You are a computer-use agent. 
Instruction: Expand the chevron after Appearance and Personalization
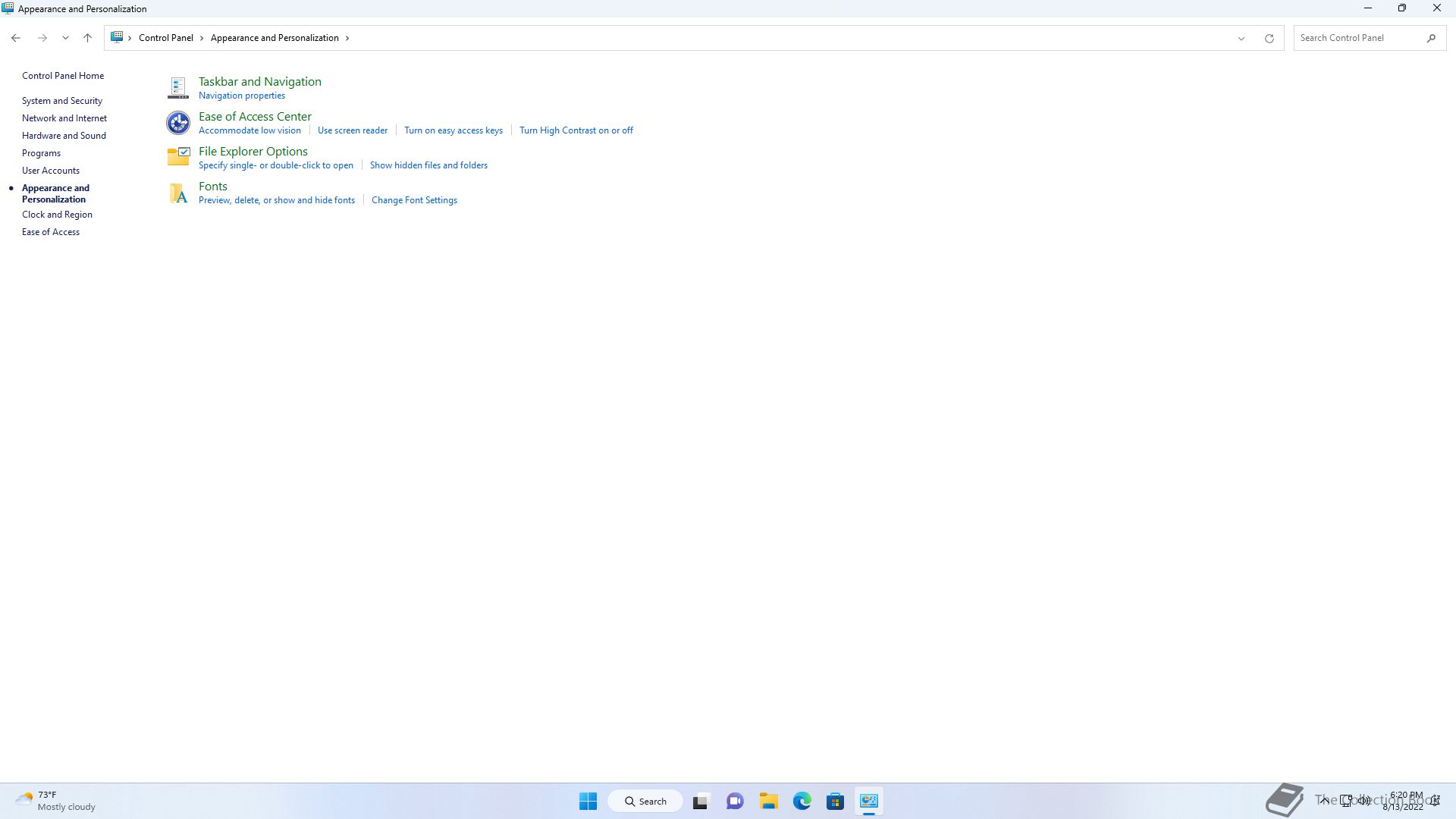click(x=347, y=38)
